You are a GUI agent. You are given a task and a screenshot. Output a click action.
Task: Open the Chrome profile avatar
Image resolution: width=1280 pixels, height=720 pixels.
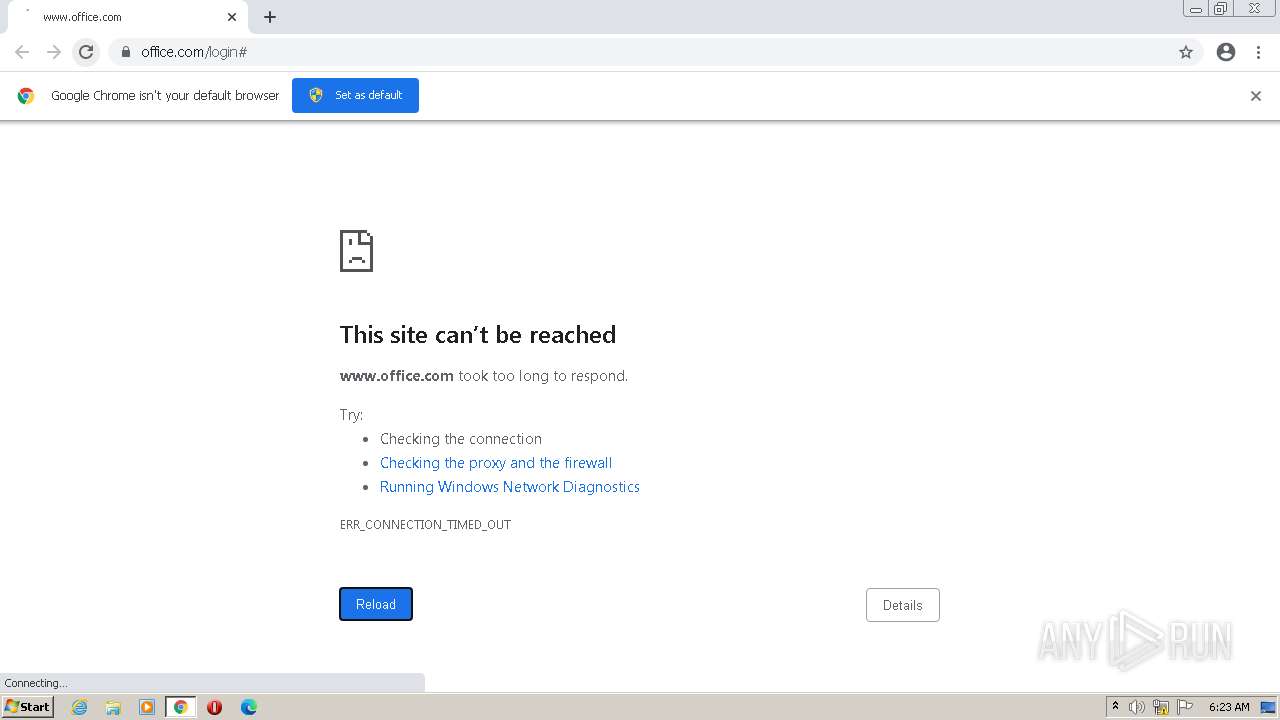point(1226,52)
